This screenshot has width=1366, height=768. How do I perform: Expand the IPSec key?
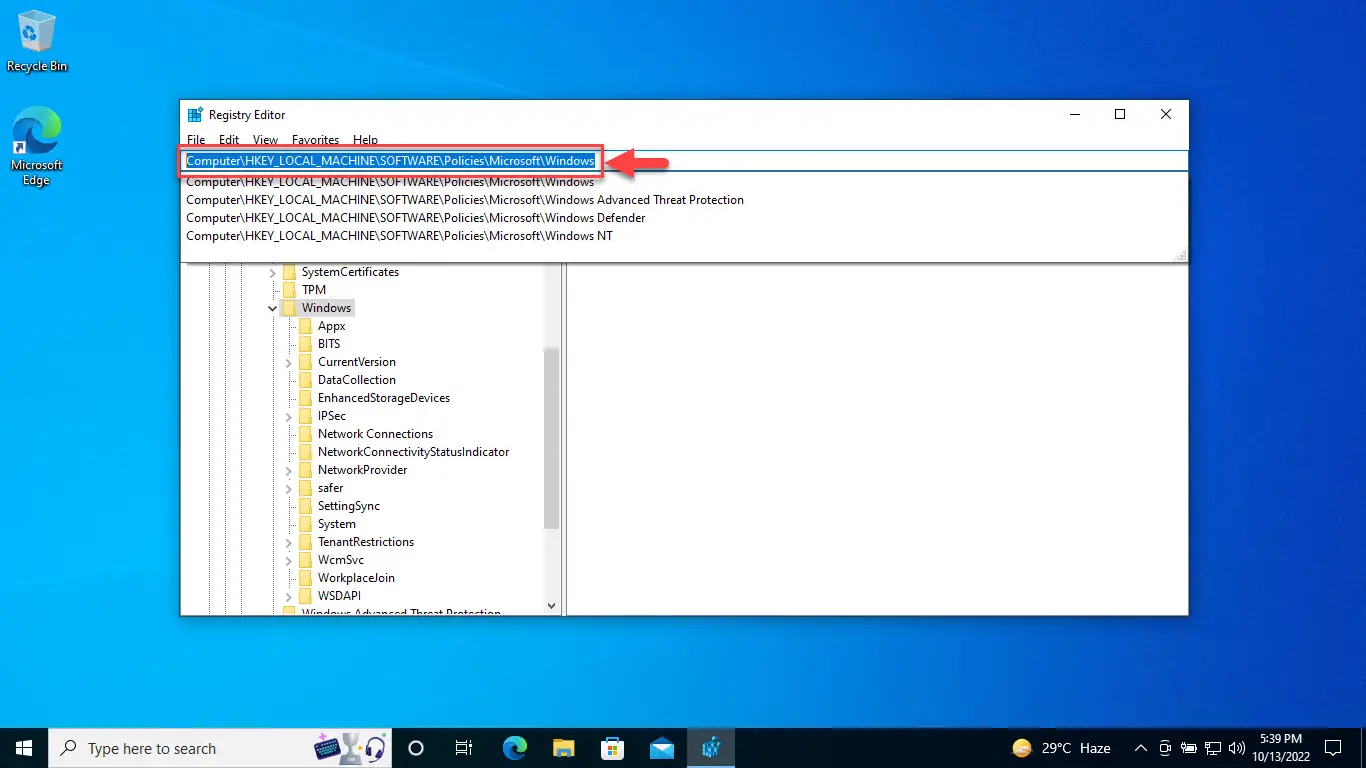tap(289, 416)
